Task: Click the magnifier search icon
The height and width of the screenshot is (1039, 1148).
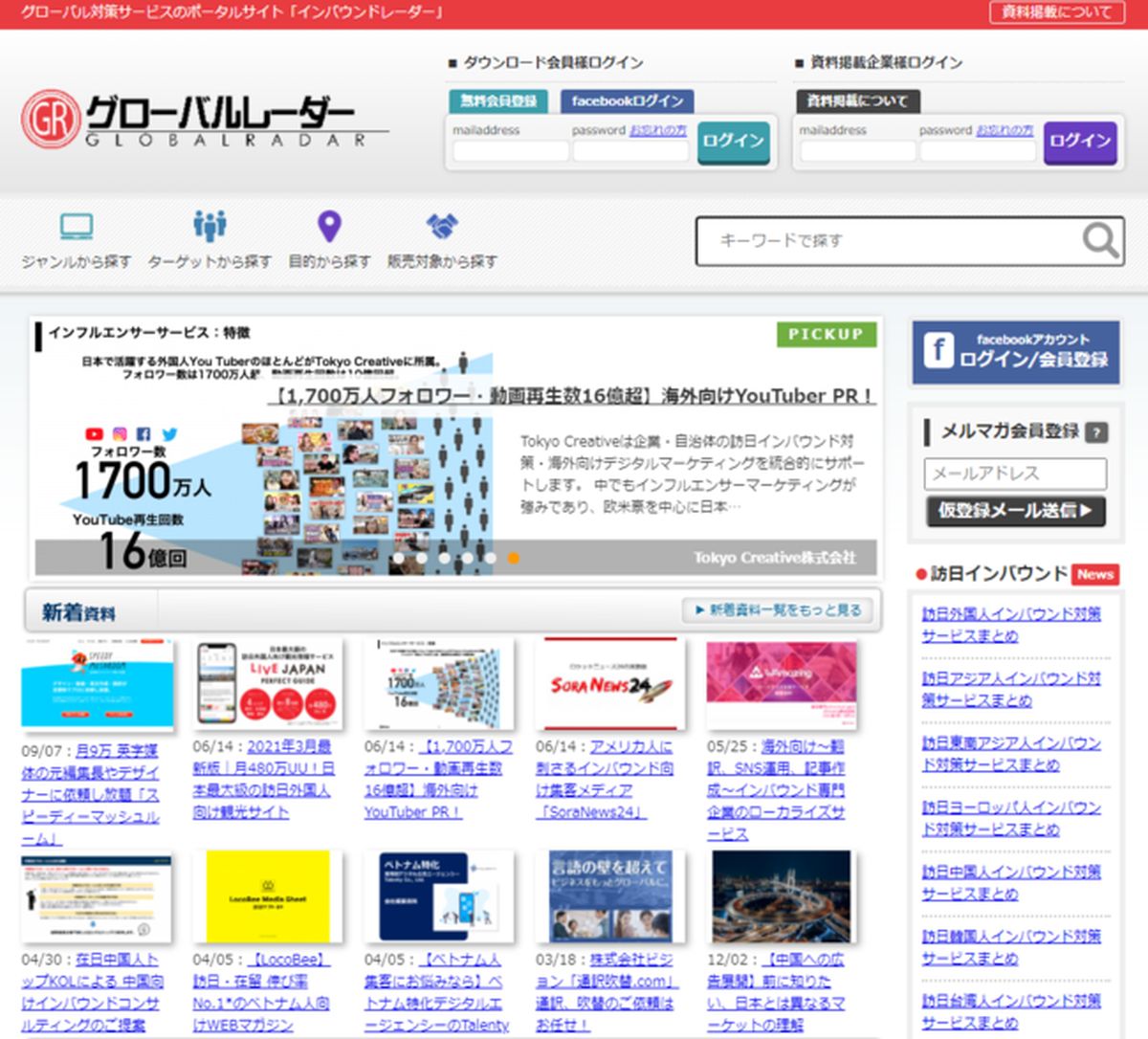Action: point(1100,241)
